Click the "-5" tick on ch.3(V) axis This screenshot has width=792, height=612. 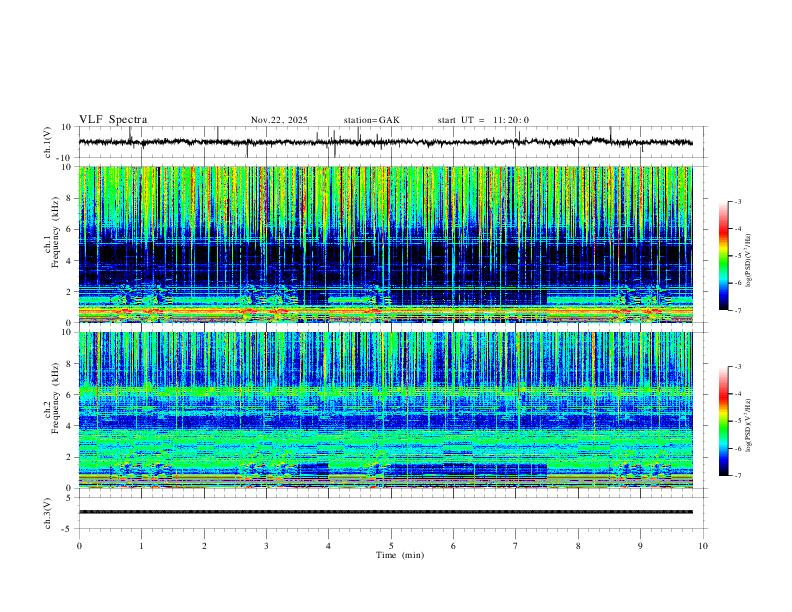pyautogui.click(x=68, y=529)
